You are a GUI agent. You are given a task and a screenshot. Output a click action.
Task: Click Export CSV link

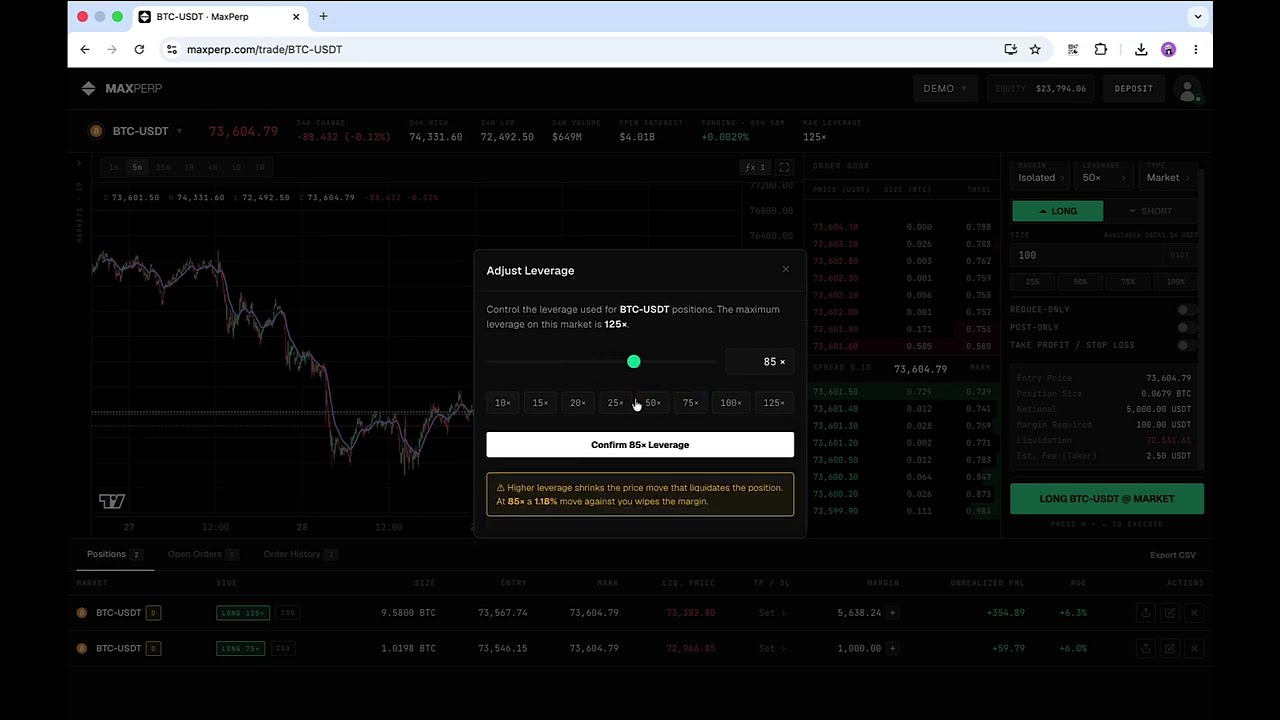pos(1172,555)
